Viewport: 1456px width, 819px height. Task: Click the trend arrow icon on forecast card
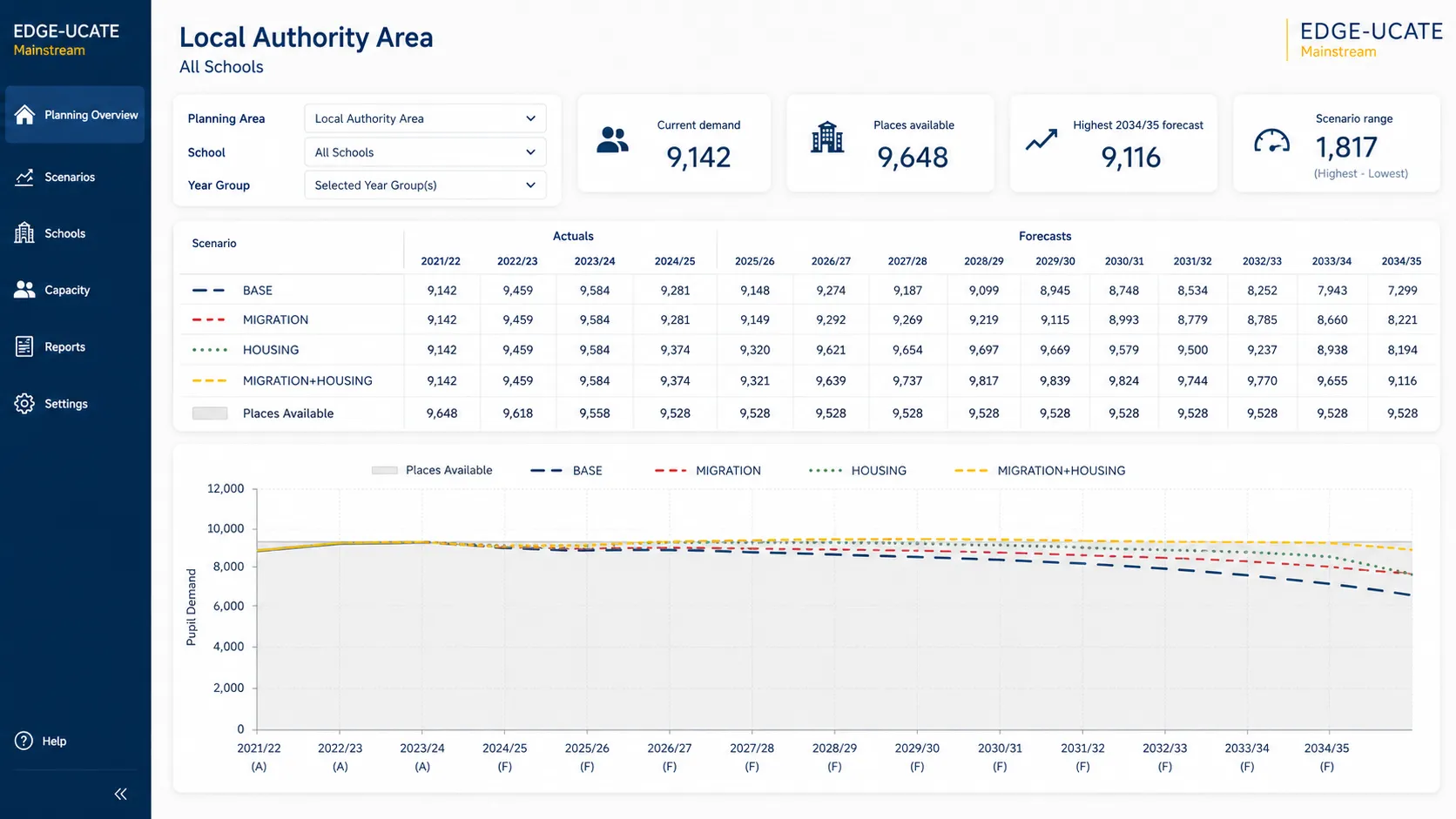click(1041, 139)
